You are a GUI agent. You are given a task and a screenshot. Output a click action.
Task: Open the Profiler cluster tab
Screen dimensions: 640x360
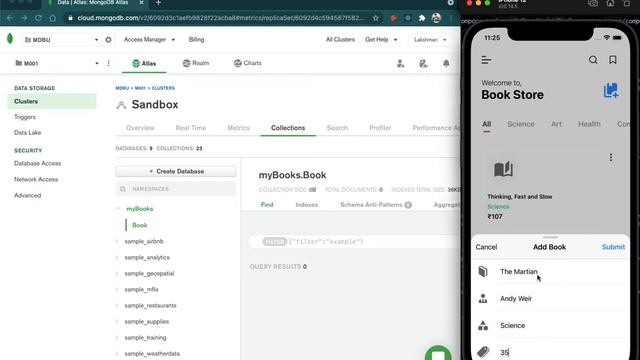coord(380,128)
